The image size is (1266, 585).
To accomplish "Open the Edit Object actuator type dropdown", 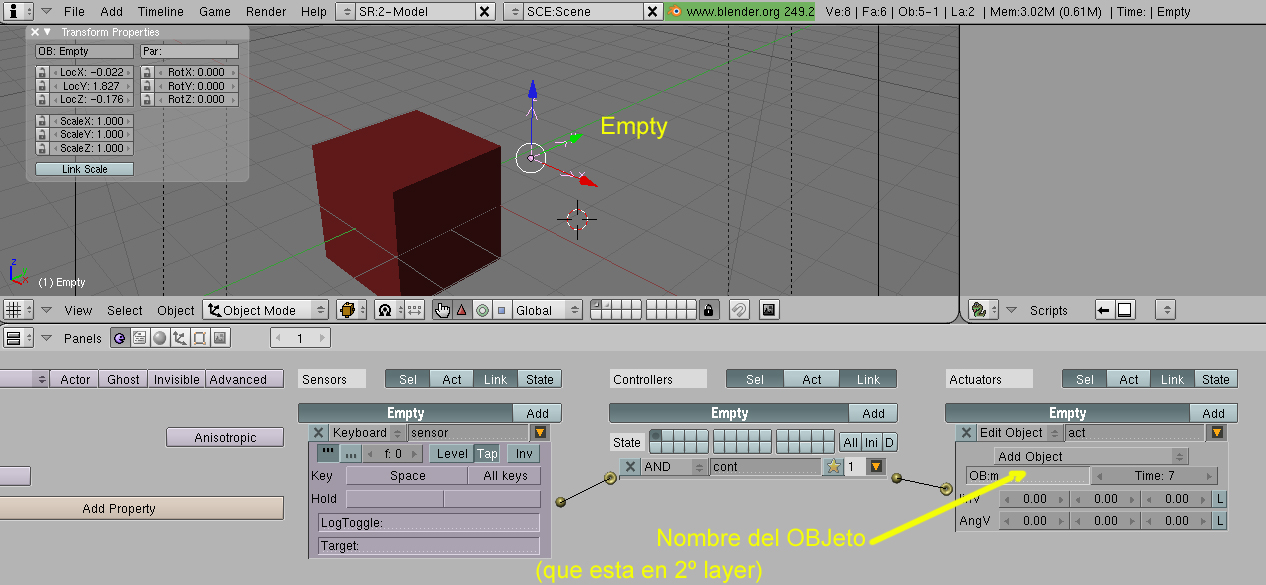I will [x=1020, y=433].
